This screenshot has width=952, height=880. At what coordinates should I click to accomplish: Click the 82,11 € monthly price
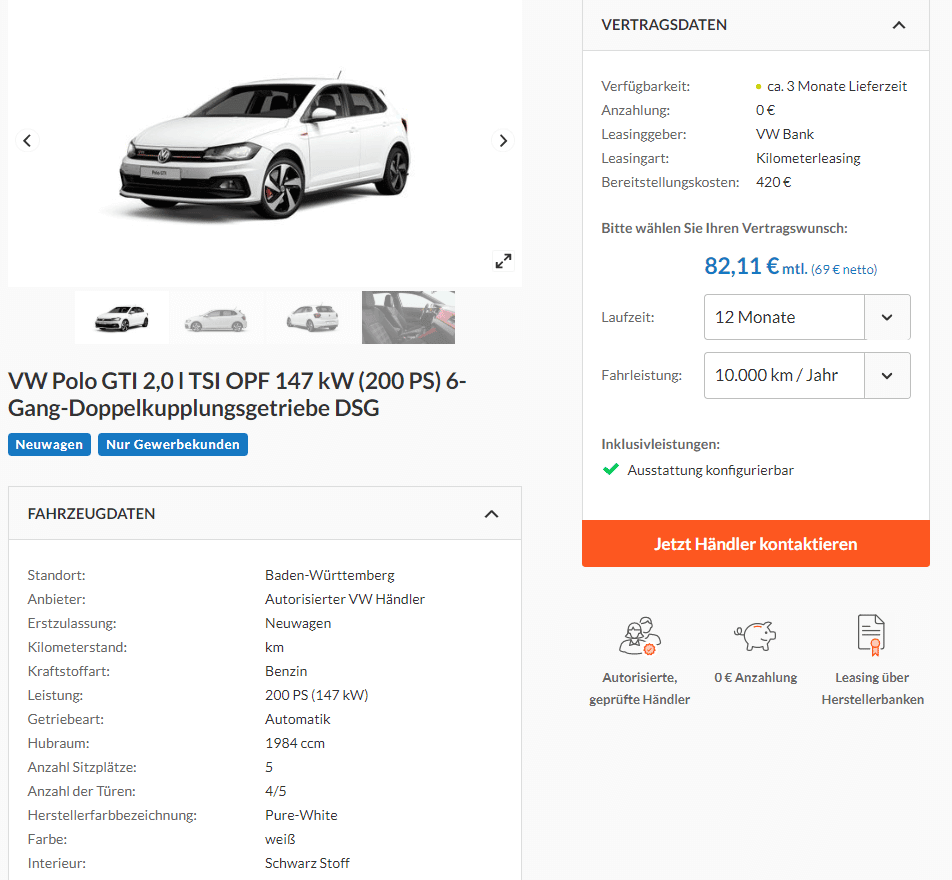click(x=741, y=266)
